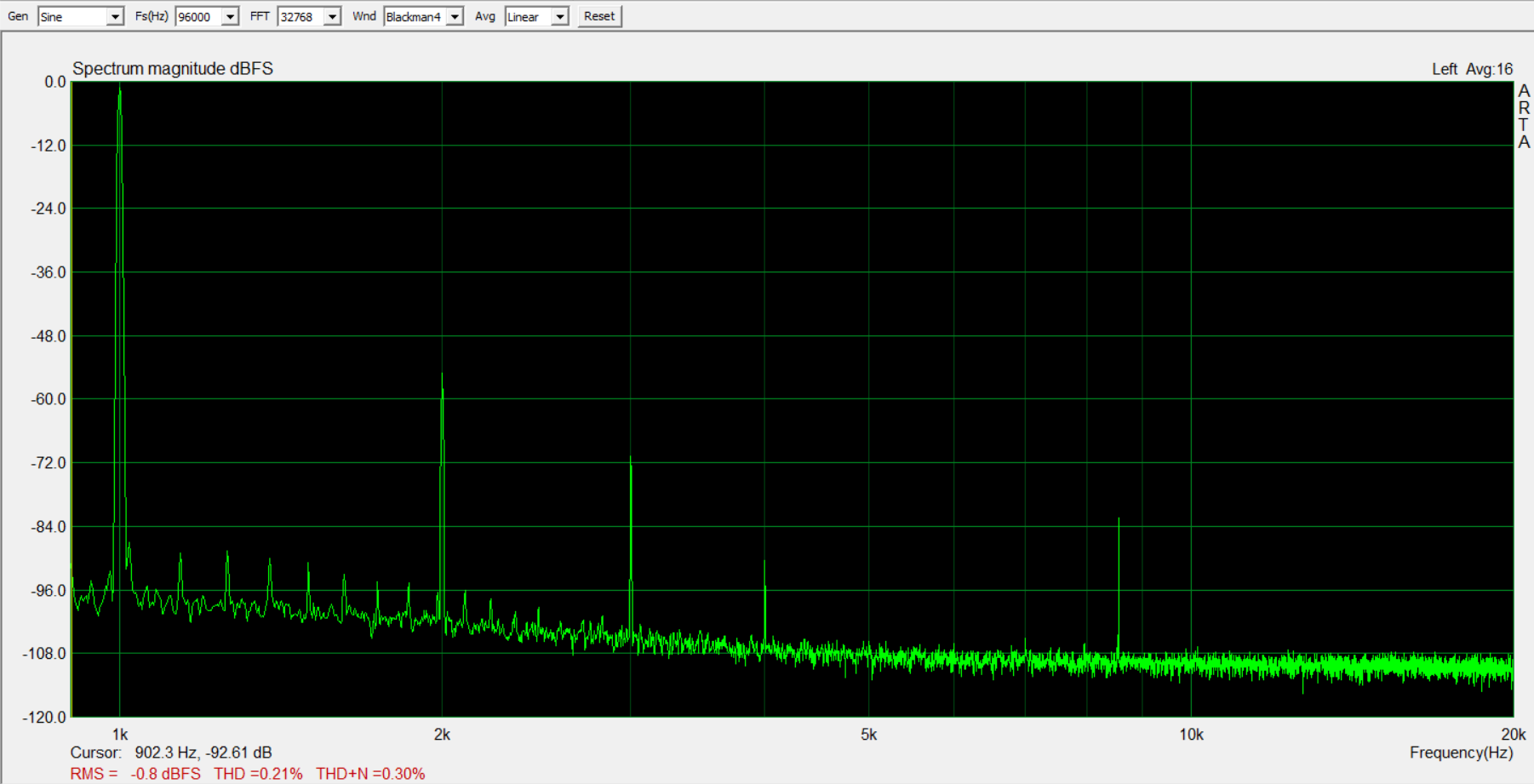Click the 'Left Avg:16' channel label
Image resolution: width=1534 pixels, height=784 pixels.
[x=1472, y=69]
